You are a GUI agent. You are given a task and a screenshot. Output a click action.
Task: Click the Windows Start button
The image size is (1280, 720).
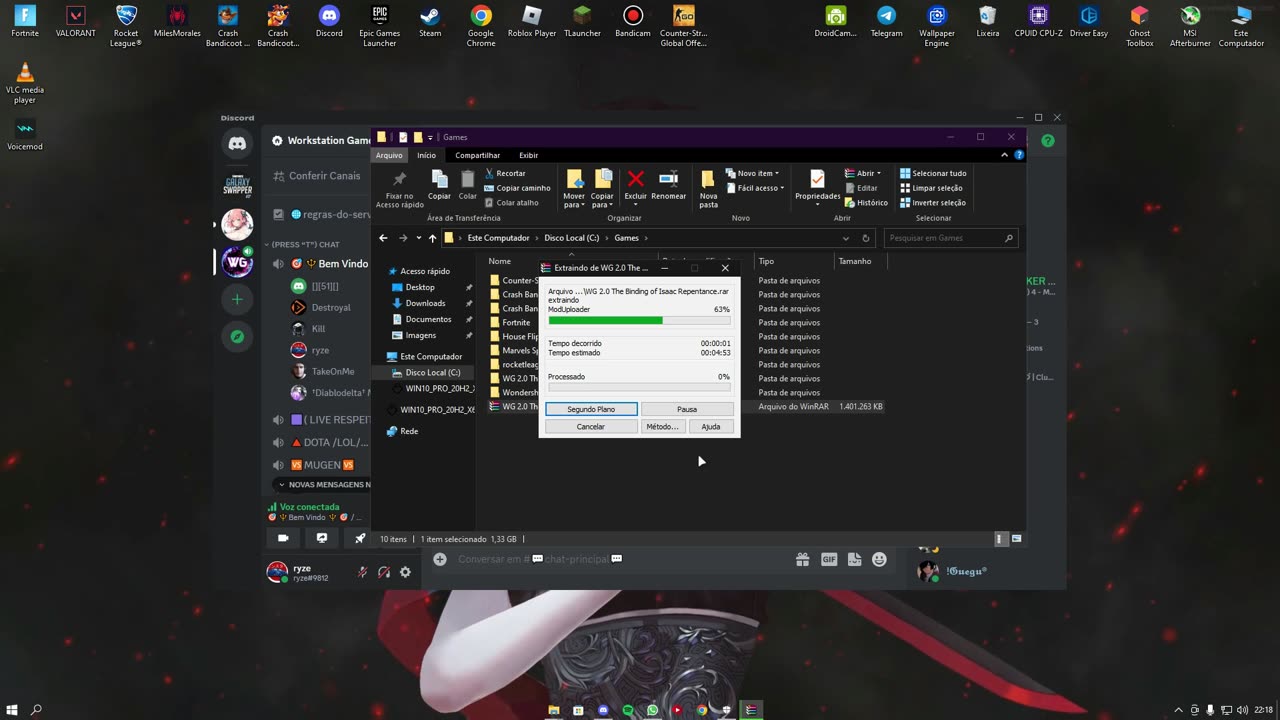click(x=11, y=709)
